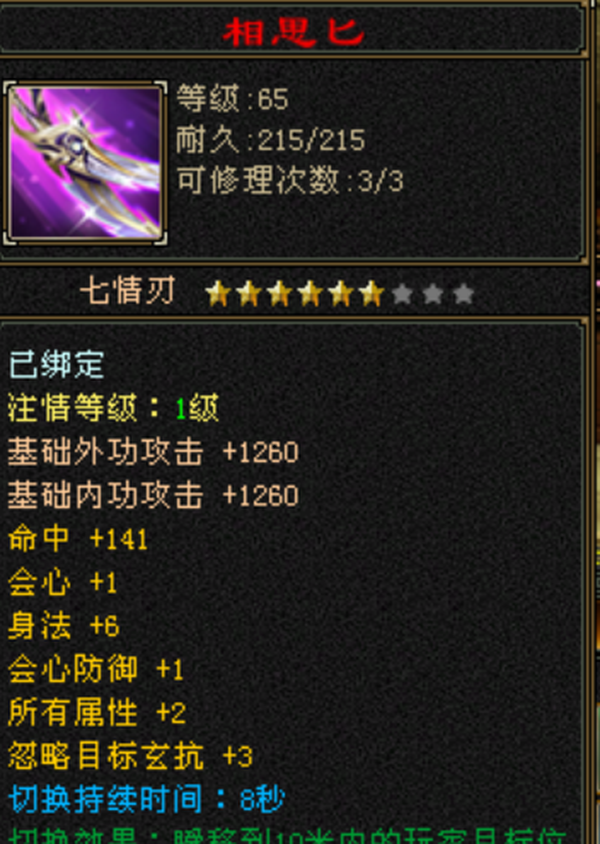Click the second gold star
Screen dimensions: 600x844
249,294
